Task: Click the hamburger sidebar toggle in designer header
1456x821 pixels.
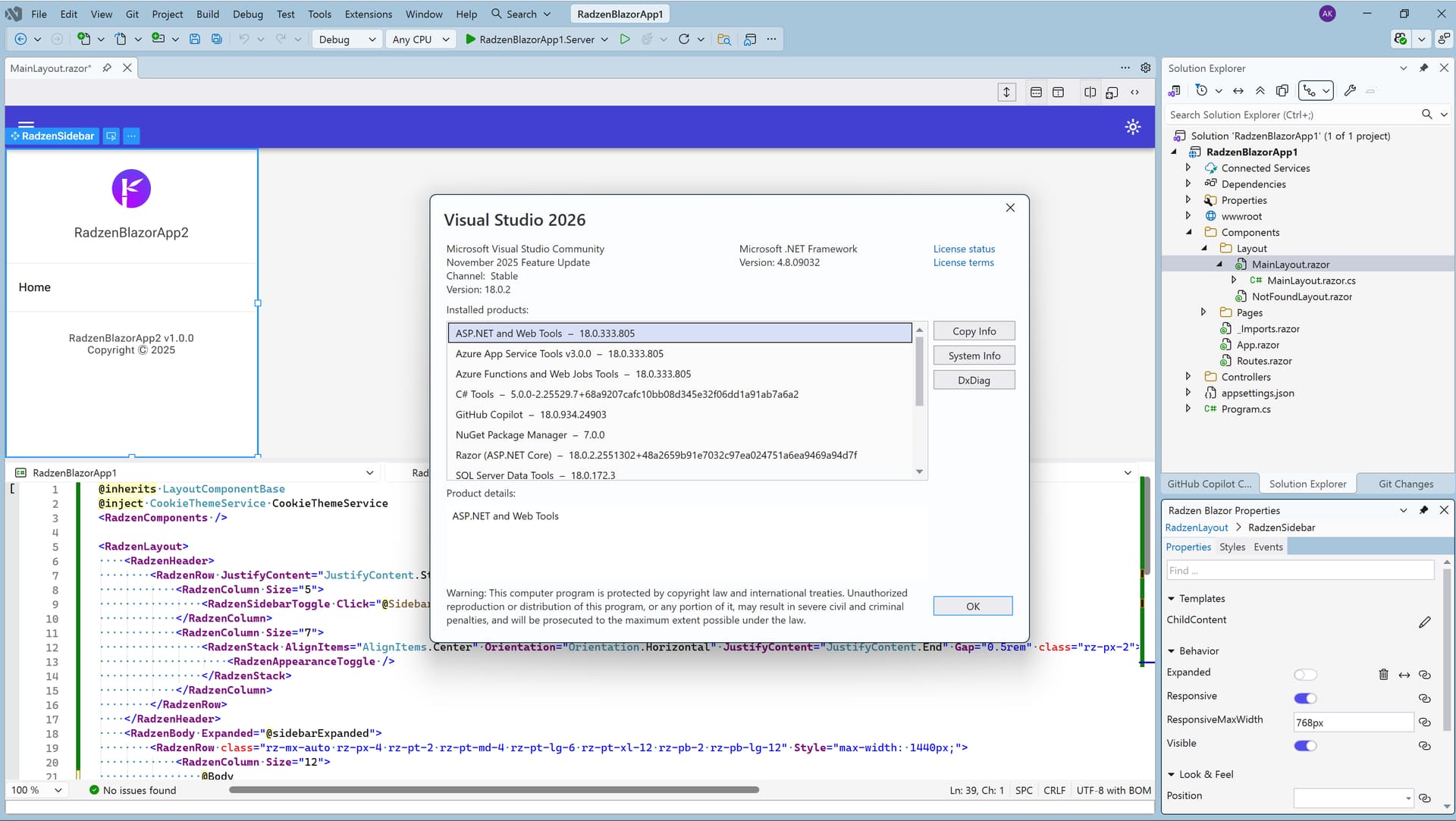Action: pos(26,123)
